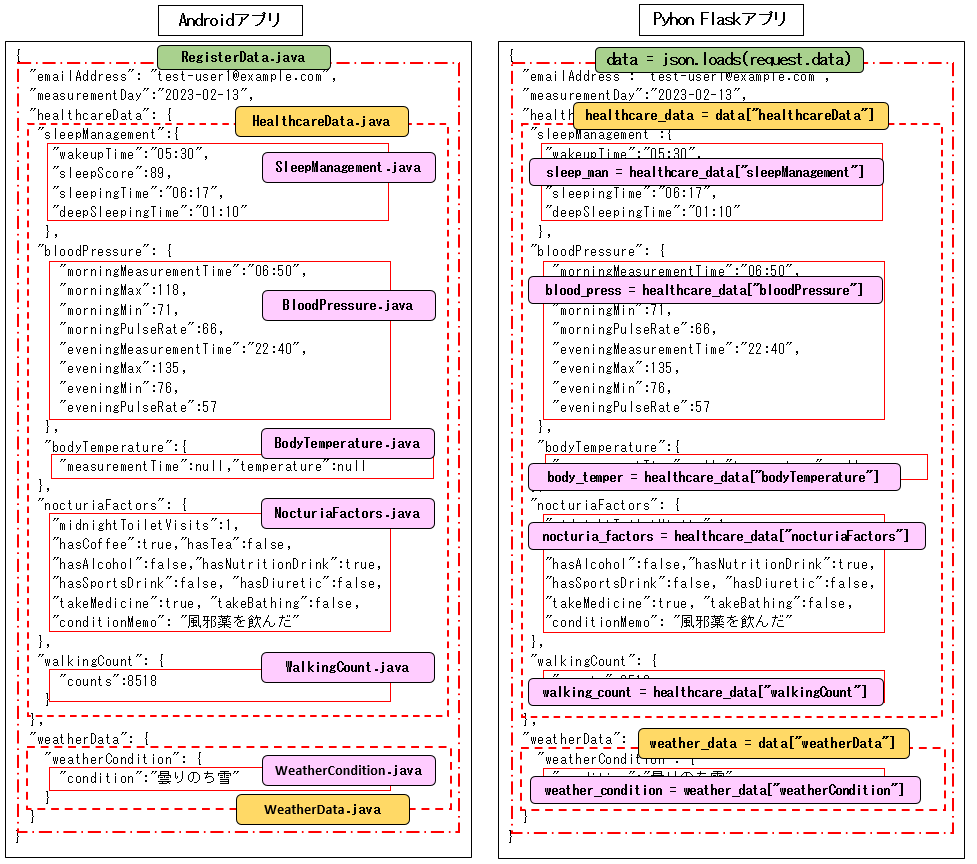Click conditionMemo line in Android panel
Screen dimensions: 977x864
tap(176, 622)
